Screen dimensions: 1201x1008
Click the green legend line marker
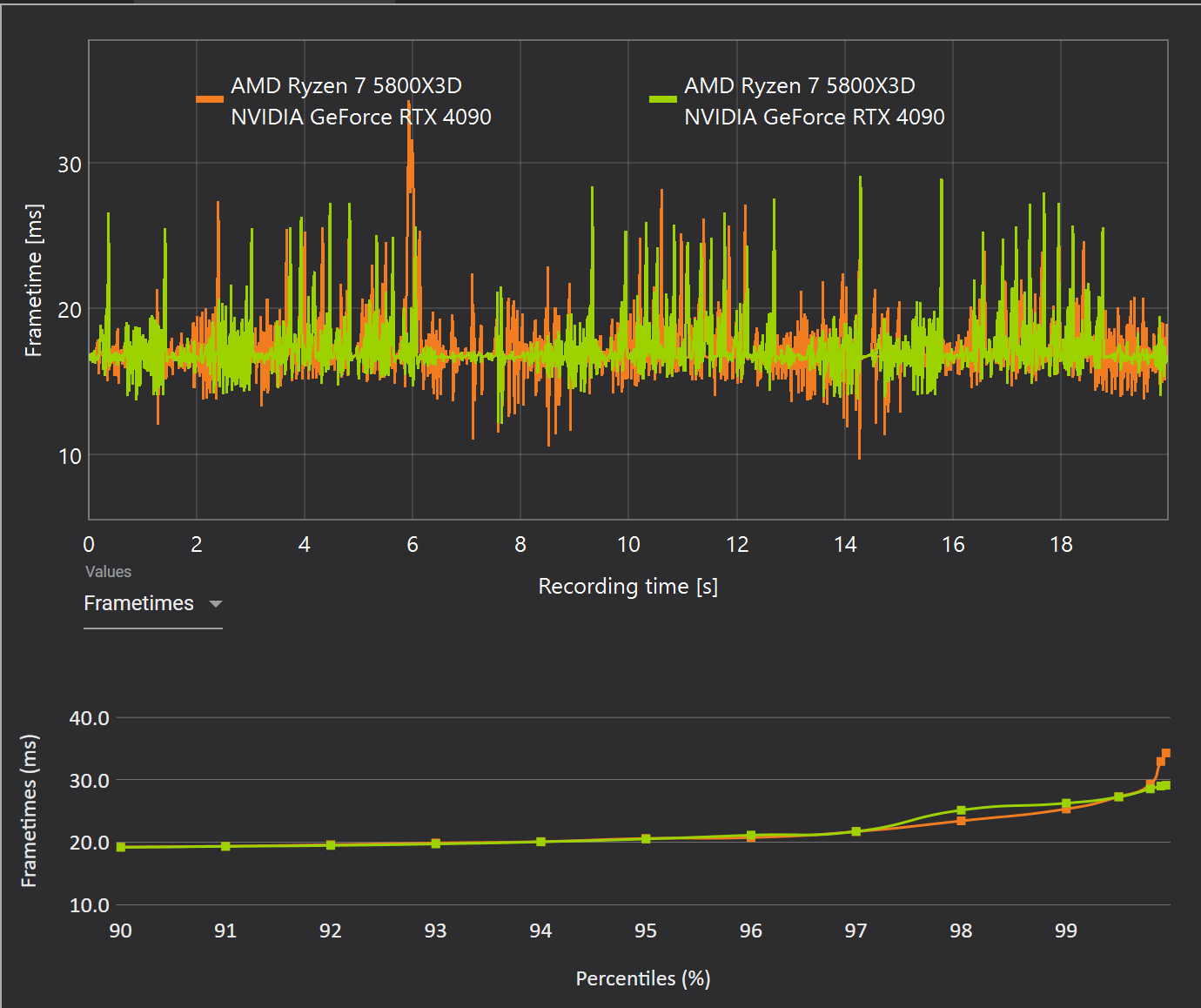pyautogui.click(x=663, y=99)
